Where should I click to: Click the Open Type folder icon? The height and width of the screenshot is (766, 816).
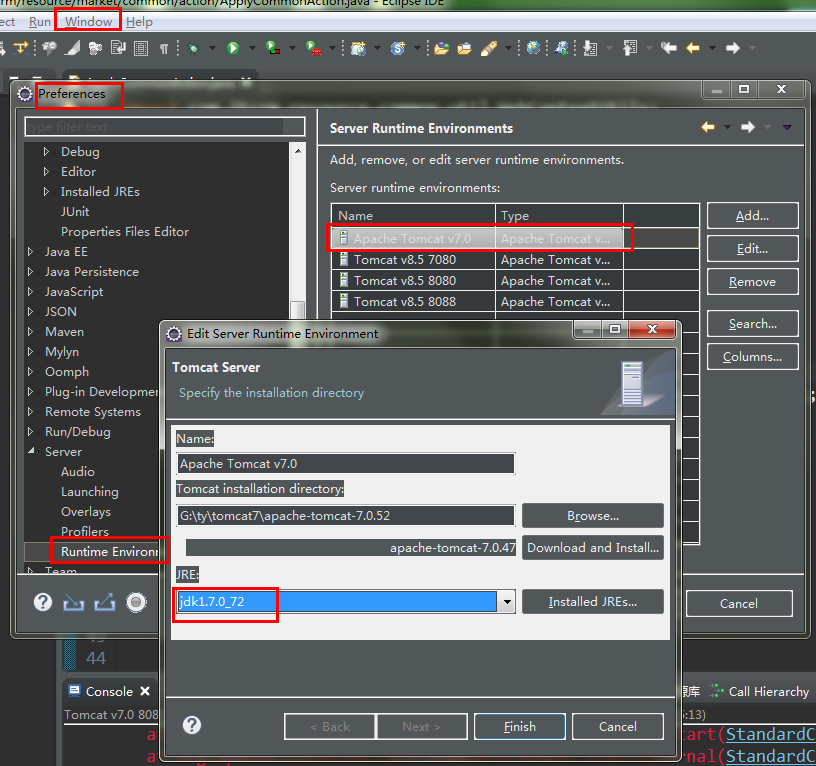[x=441, y=49]
